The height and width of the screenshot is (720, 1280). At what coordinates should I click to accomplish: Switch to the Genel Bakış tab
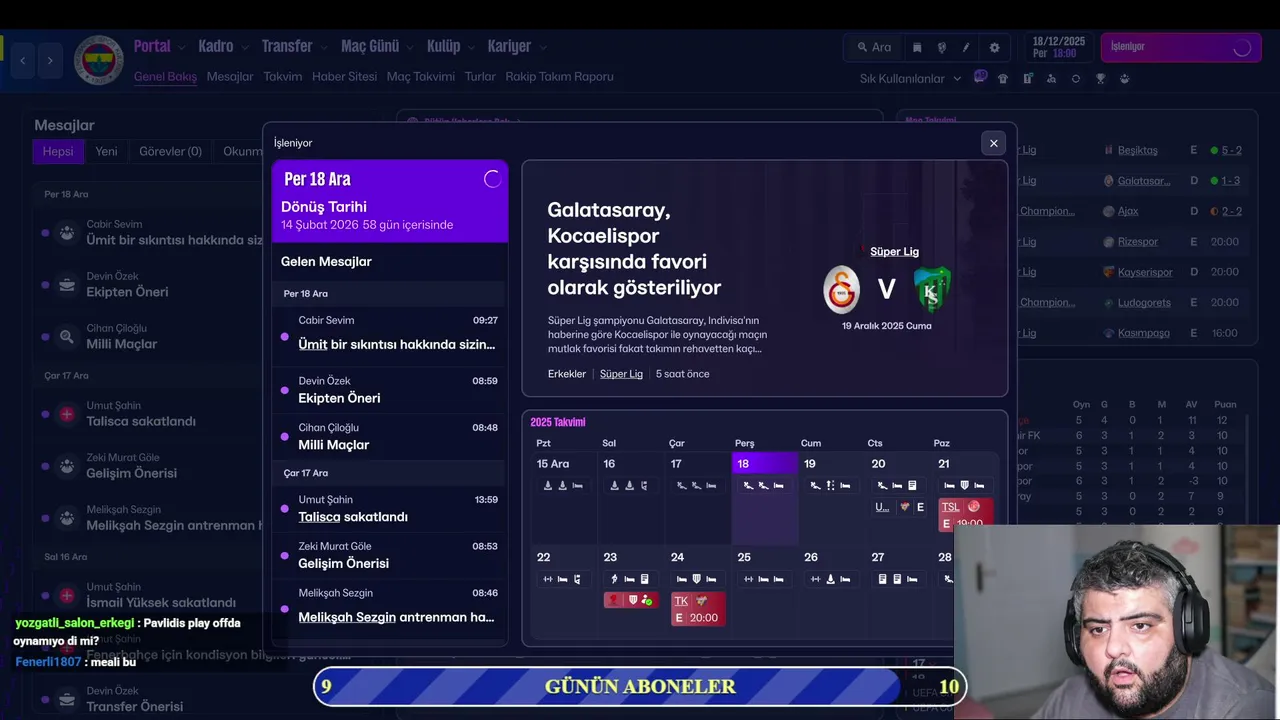(x=165, y=77)
